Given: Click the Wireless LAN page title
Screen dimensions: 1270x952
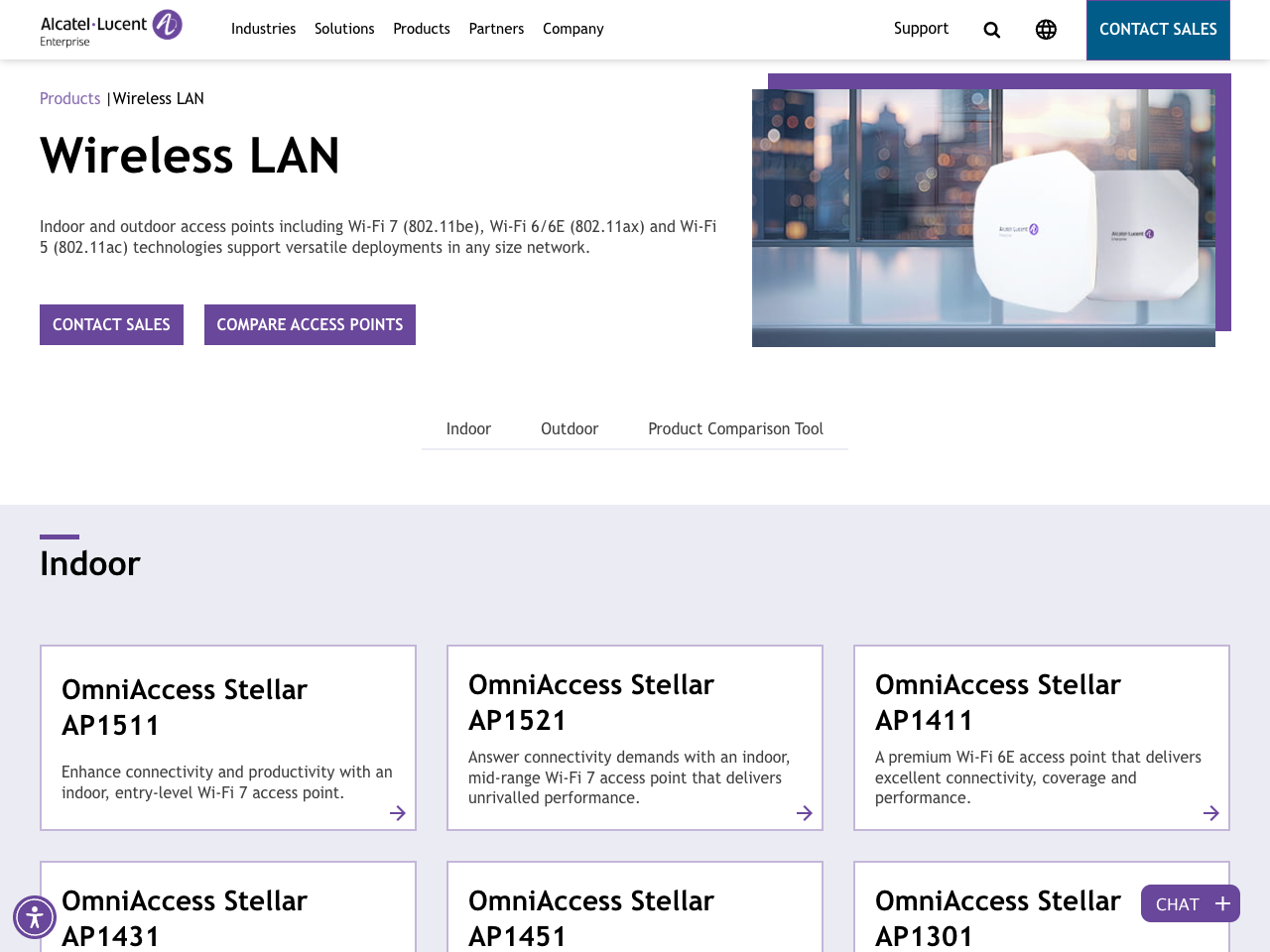Looking at the screenshot, I should coord(190,156).
